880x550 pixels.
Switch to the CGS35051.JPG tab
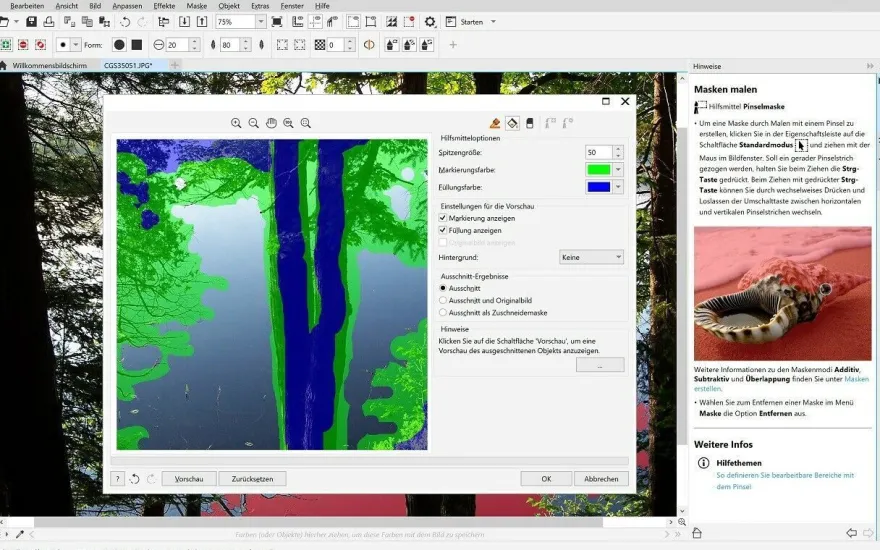point(128,65)
